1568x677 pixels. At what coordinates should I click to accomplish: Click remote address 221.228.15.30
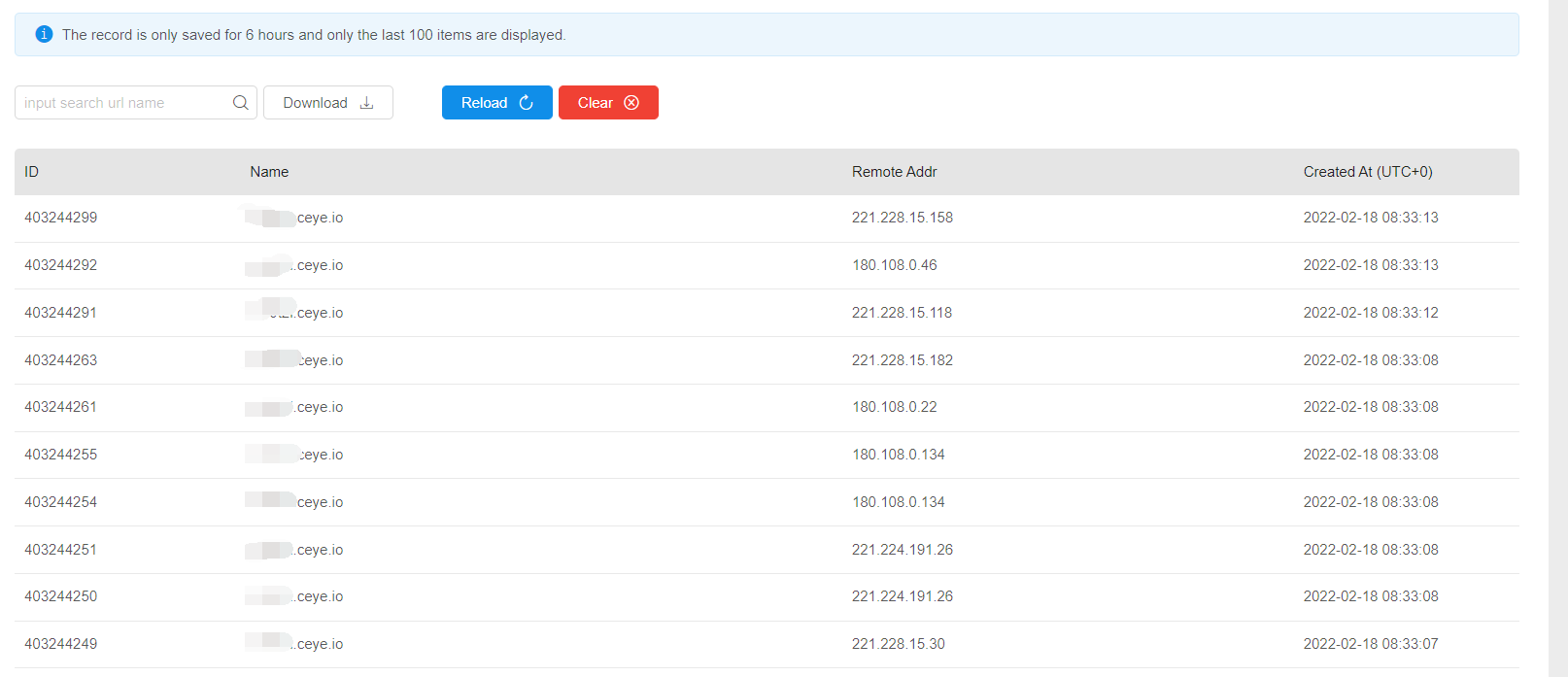pos(899,644)
